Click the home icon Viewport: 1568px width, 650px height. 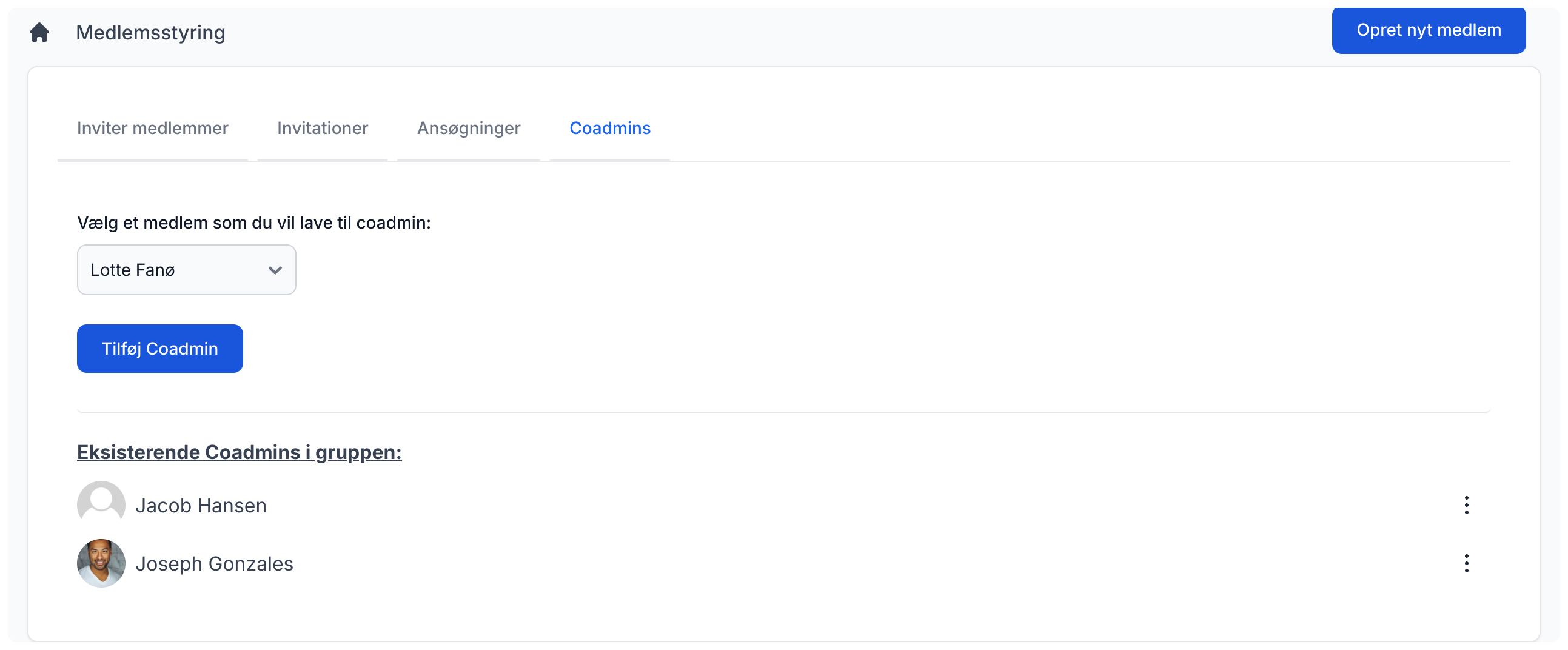(x=39, y=32)
